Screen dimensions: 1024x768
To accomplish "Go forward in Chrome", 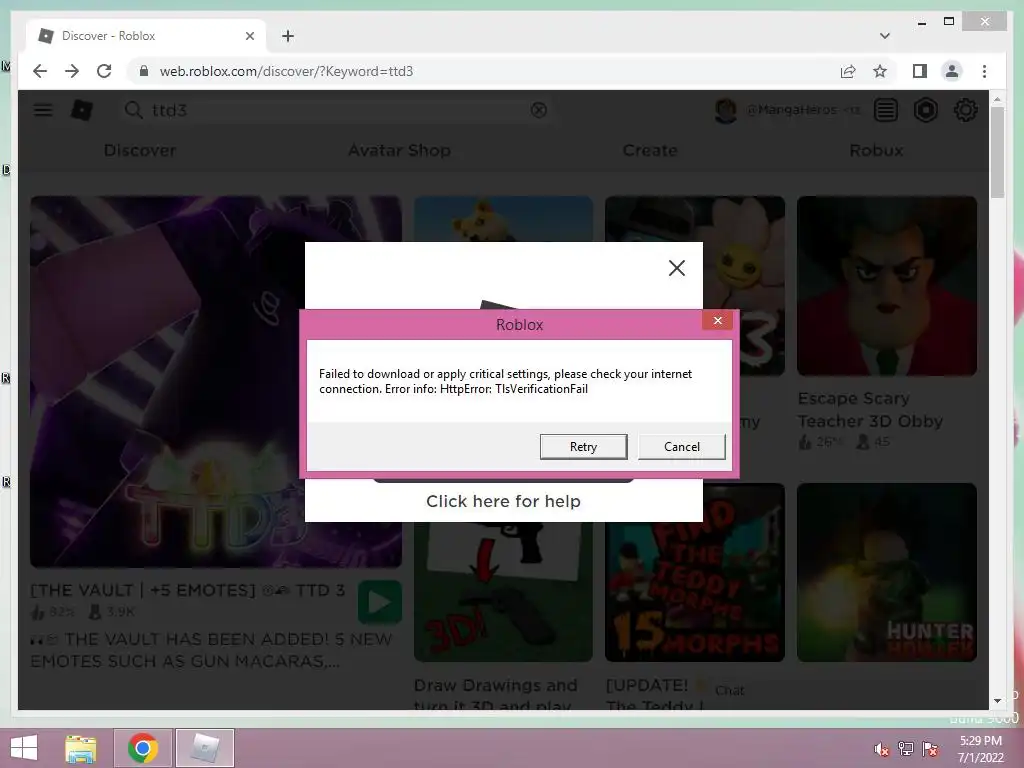I will pyautogui.click(x=72, y=71).
